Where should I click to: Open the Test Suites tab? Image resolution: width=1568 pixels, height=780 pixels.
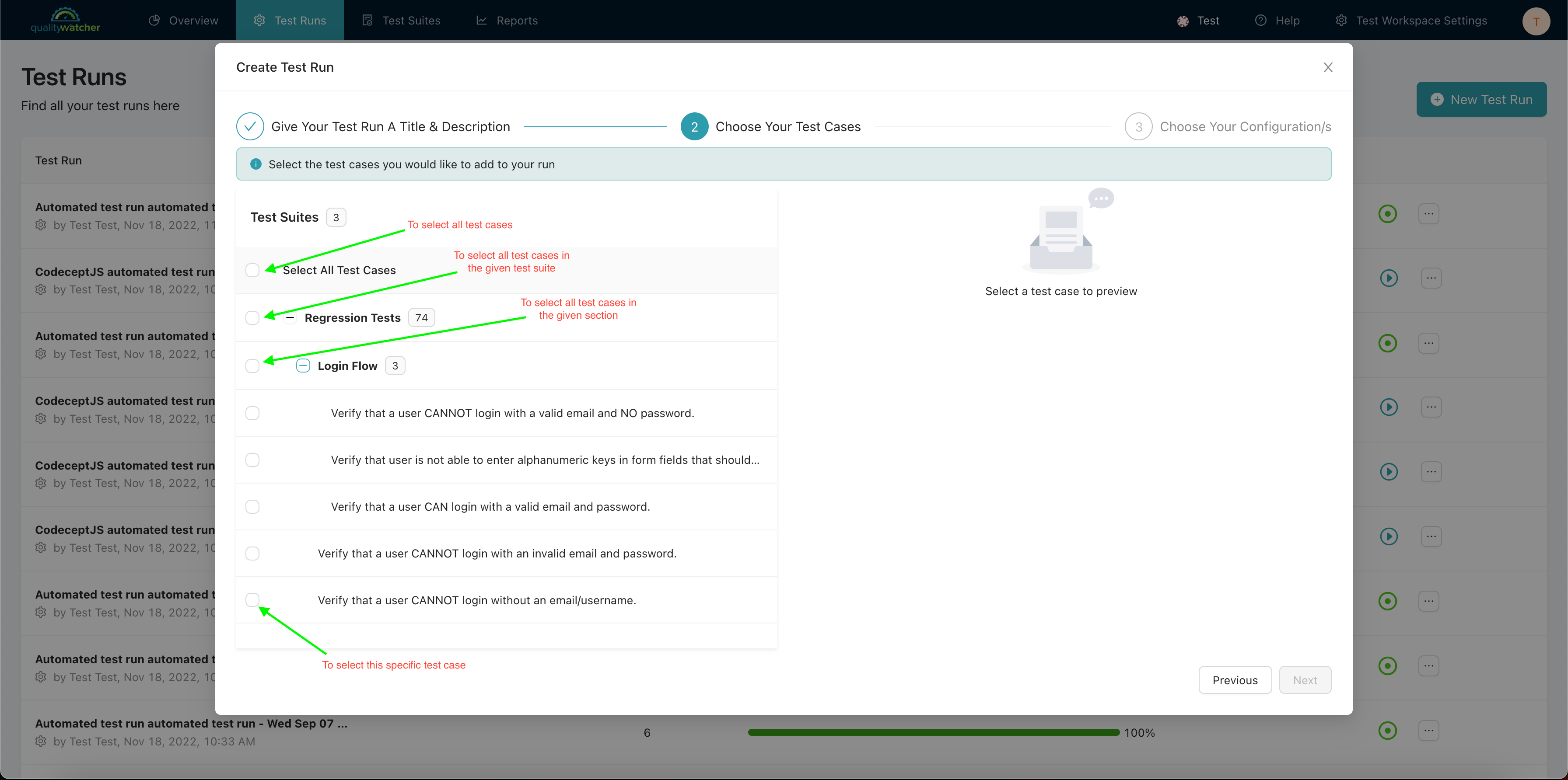[401, 20]
